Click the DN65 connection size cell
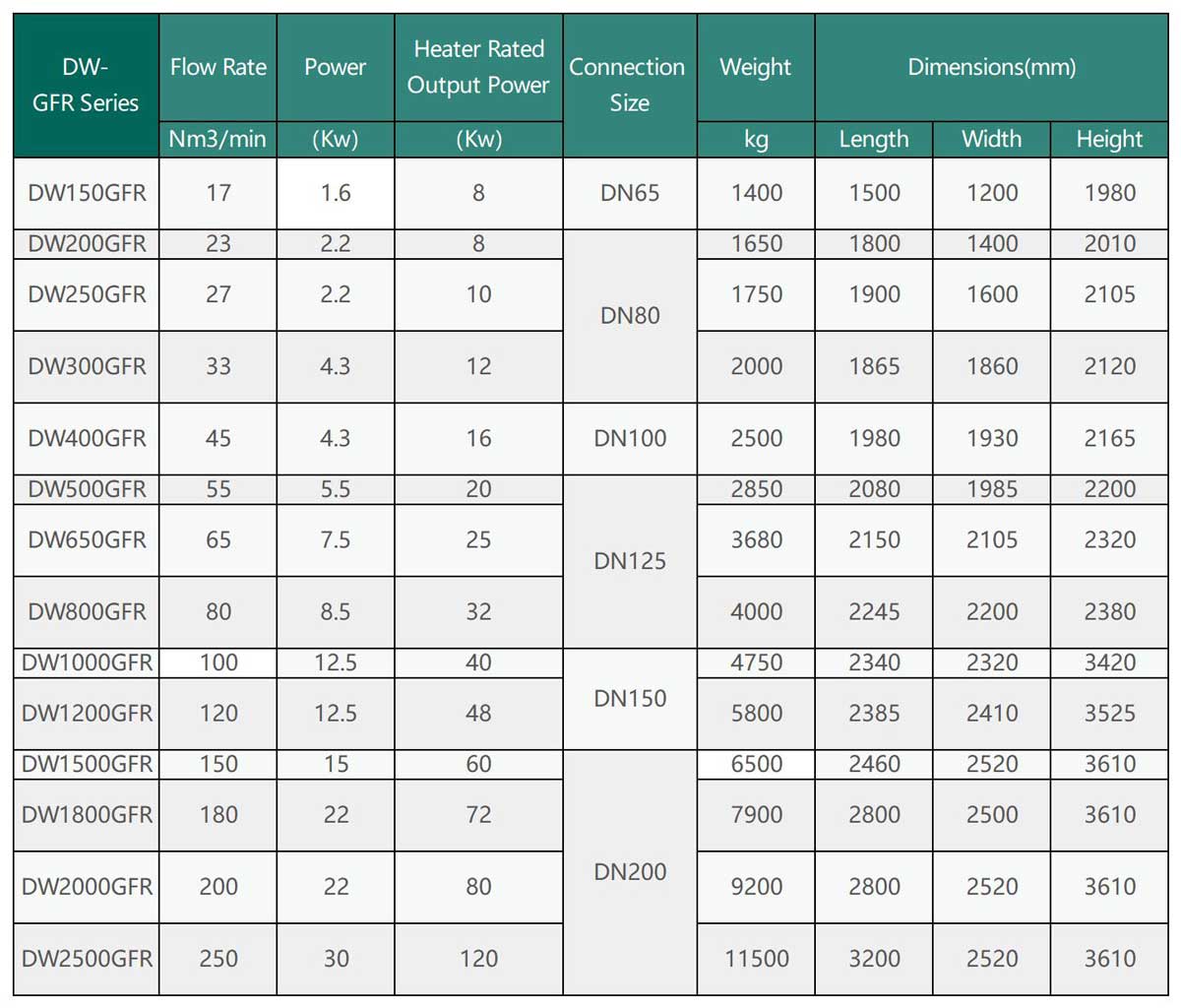The height and width of the screenshot is (1008, 1181). (627, 193)
